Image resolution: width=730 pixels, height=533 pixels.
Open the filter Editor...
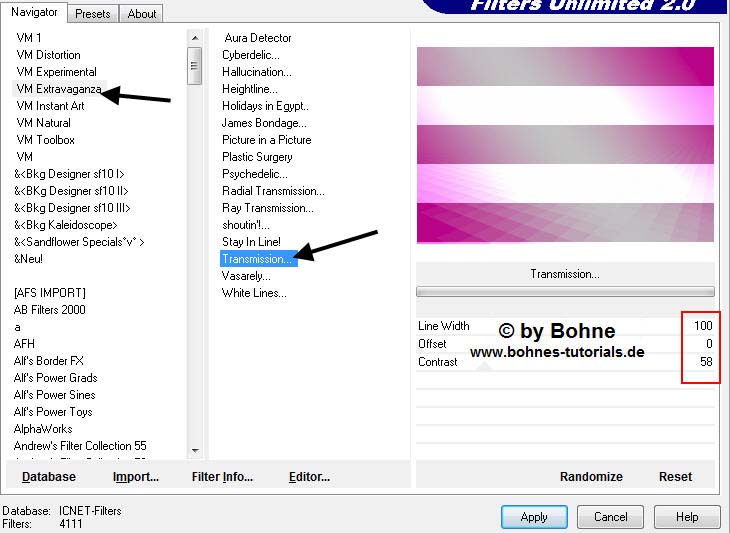[309, 477]
